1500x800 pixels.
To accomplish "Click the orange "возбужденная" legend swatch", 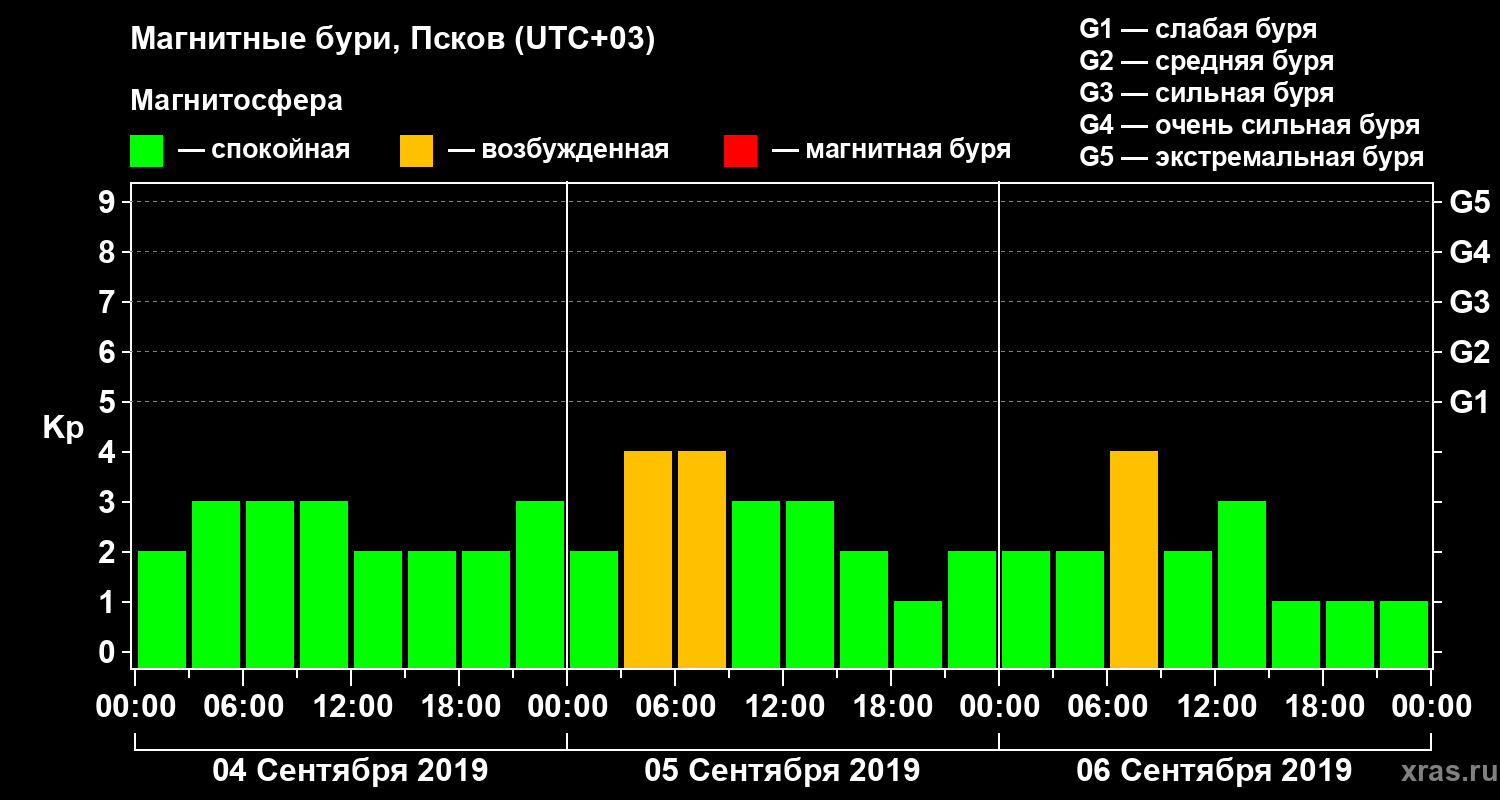I will [416, 151].
